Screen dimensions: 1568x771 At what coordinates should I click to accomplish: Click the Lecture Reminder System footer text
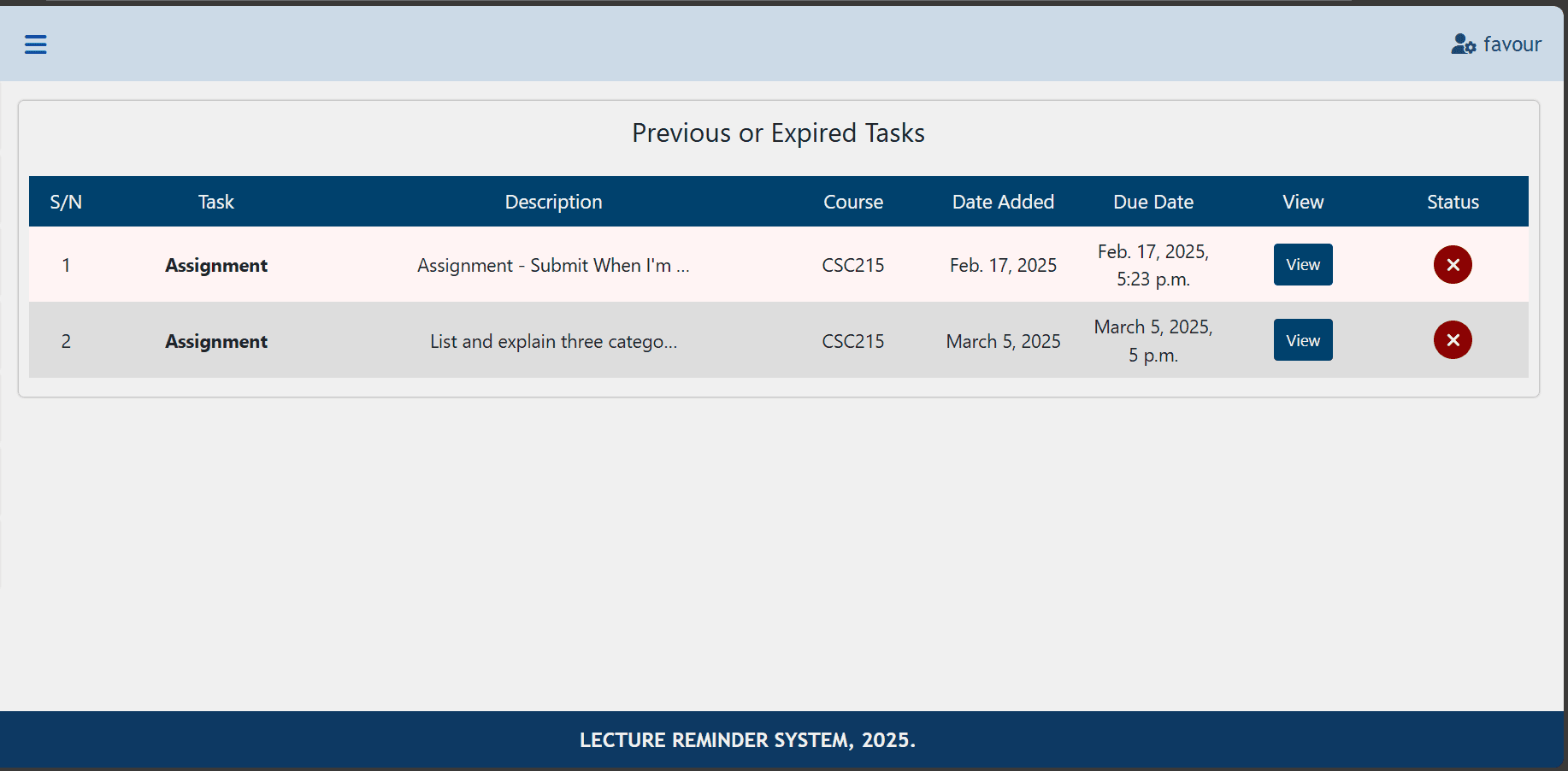pyautogui.click(x=747, y=740)
